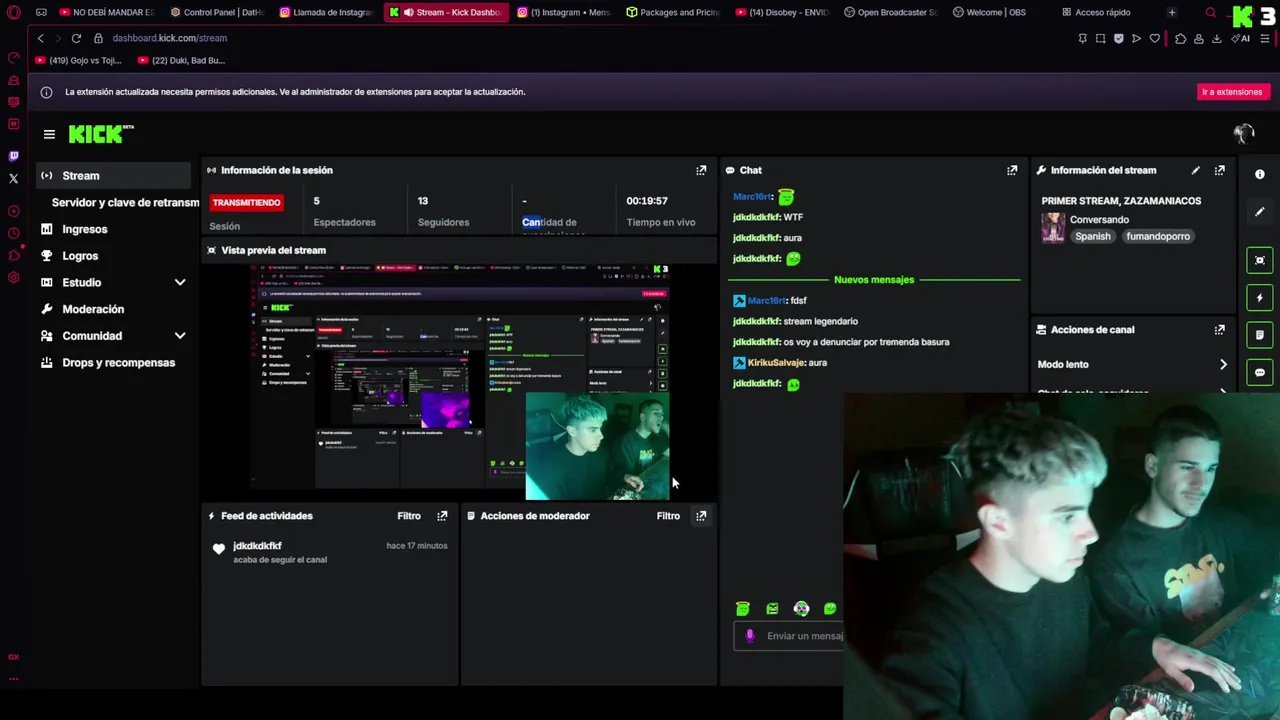Click the browser extensions cube icon
Screen dimensions: 1280x720
[x=1181, y=38]
